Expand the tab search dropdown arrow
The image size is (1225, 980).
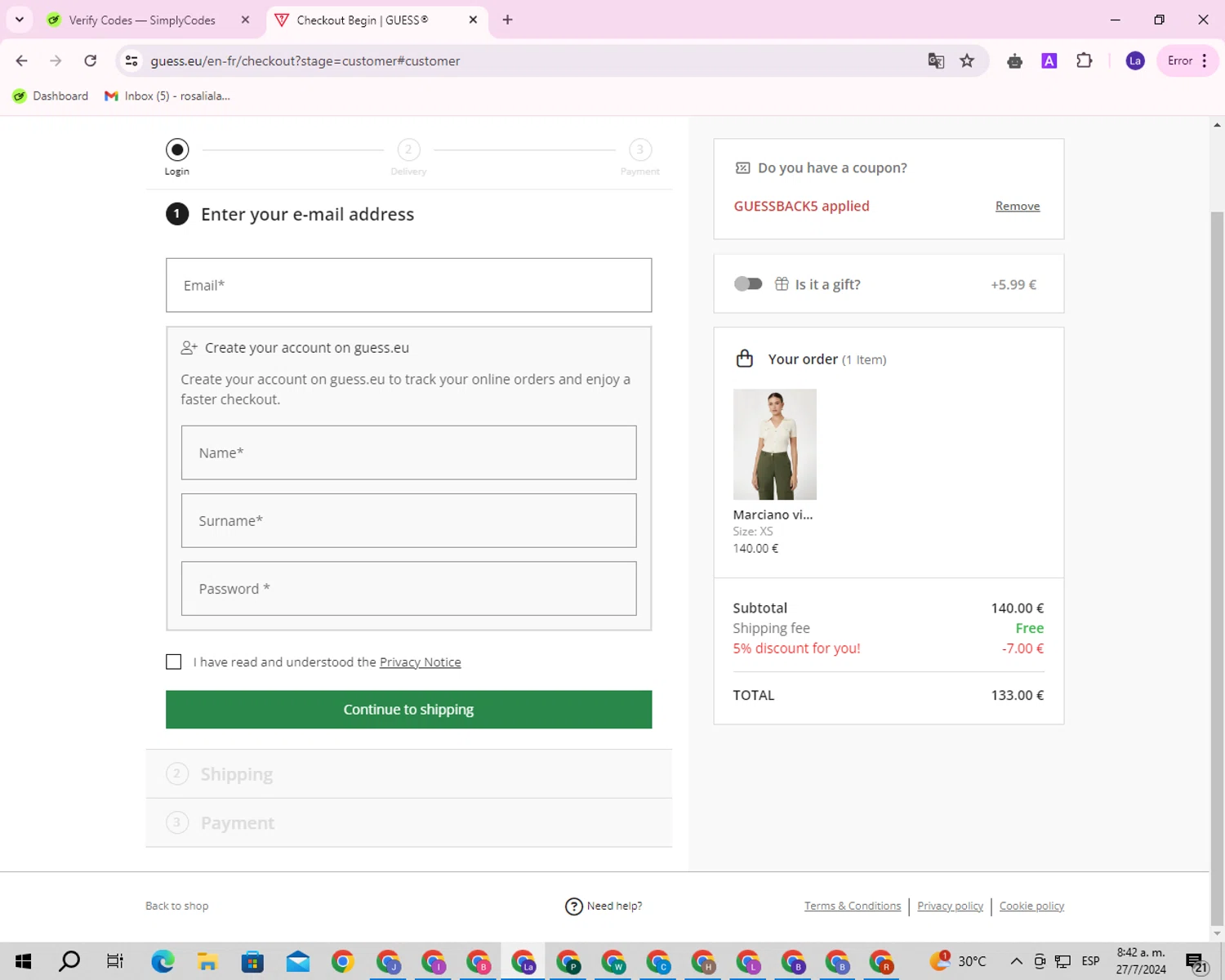pyautogui.click(x=19, y=20)
